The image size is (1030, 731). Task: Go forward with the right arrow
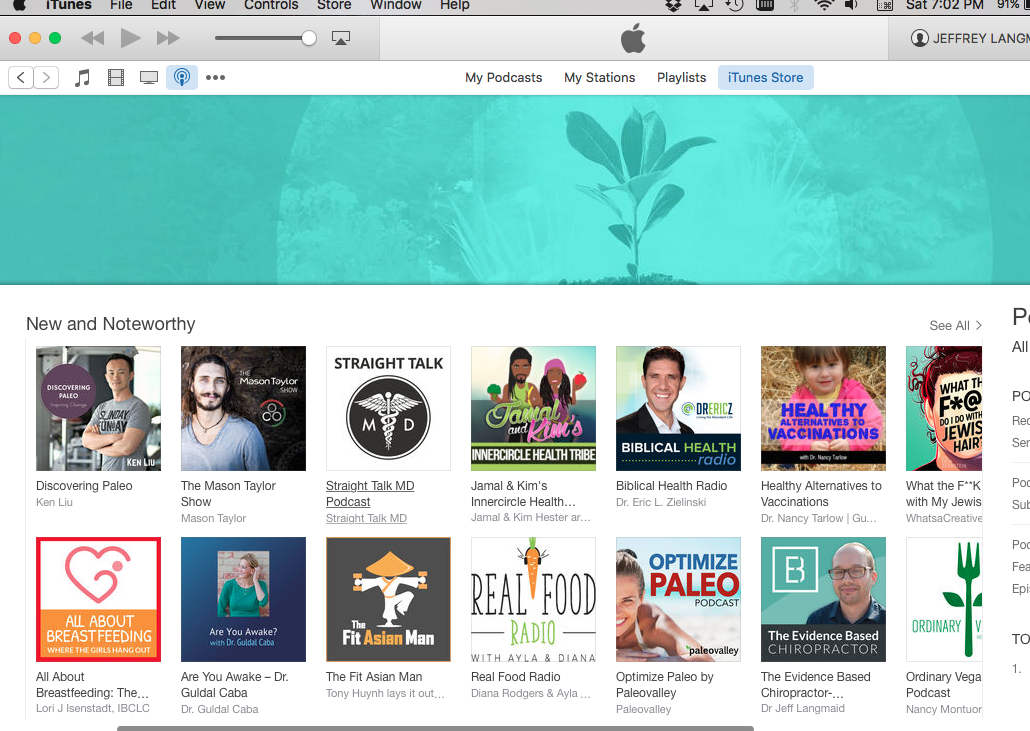tap(46, 78)
